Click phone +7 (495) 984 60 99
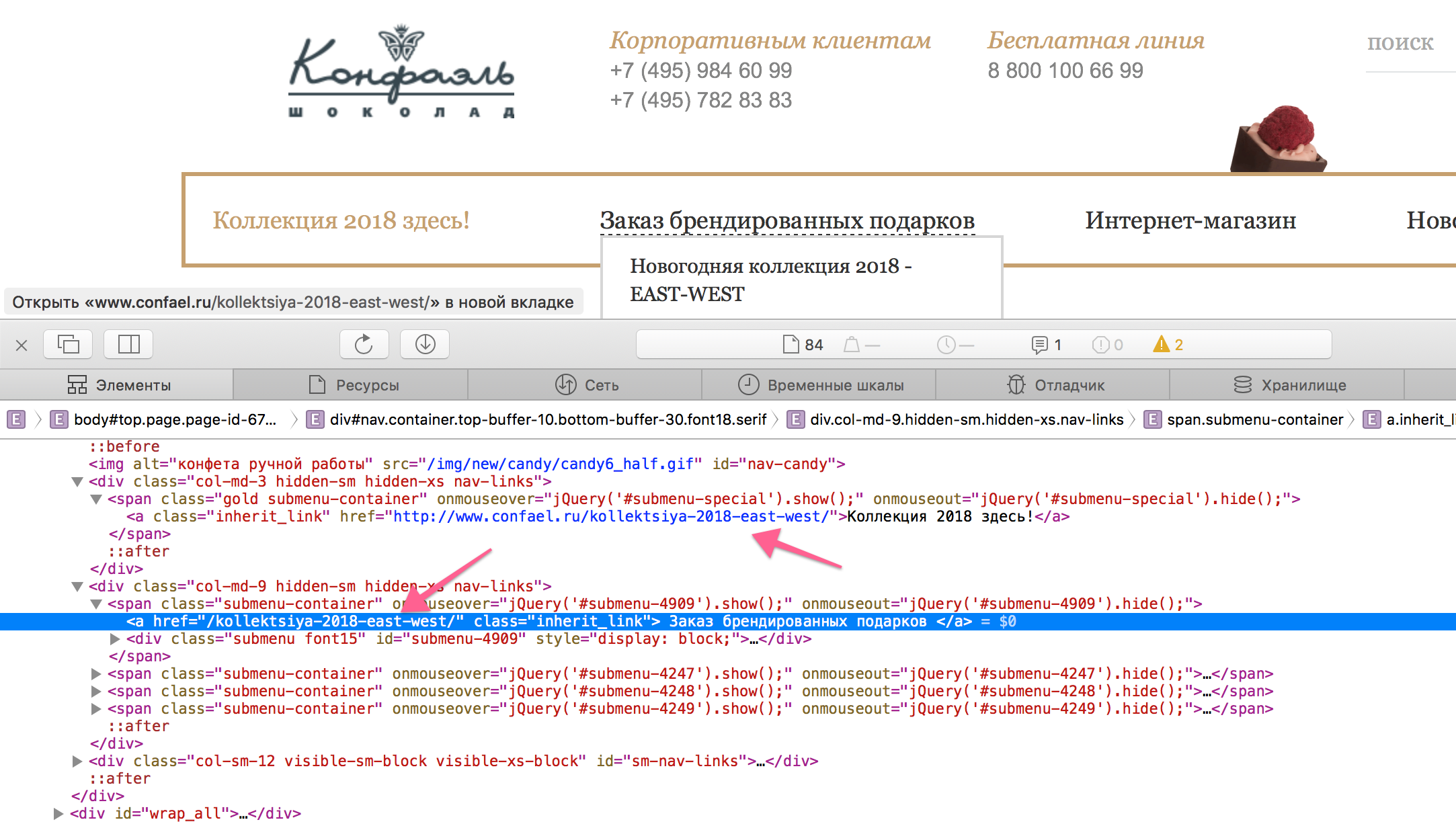Viewport: 1456px width, 824px height. pyautogui.click(x=701, y=71)
